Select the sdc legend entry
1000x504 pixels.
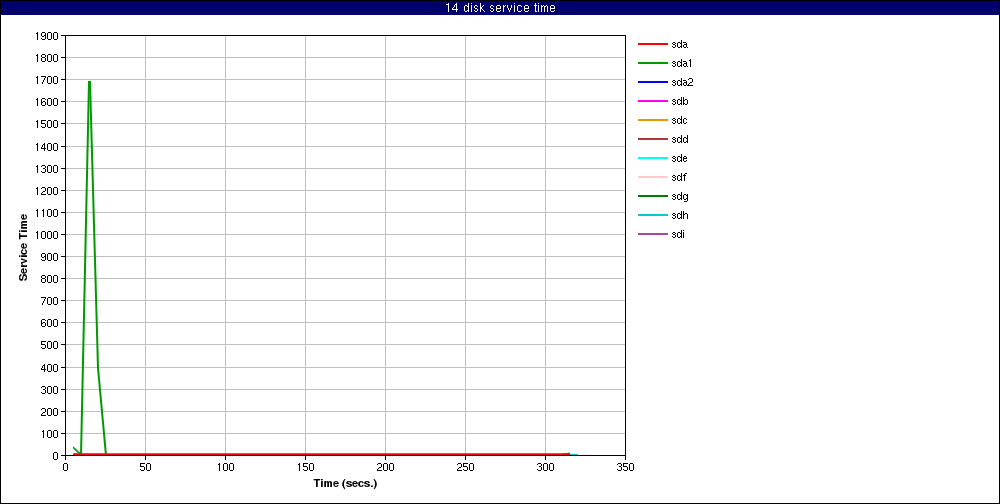[x=663, y=121]
